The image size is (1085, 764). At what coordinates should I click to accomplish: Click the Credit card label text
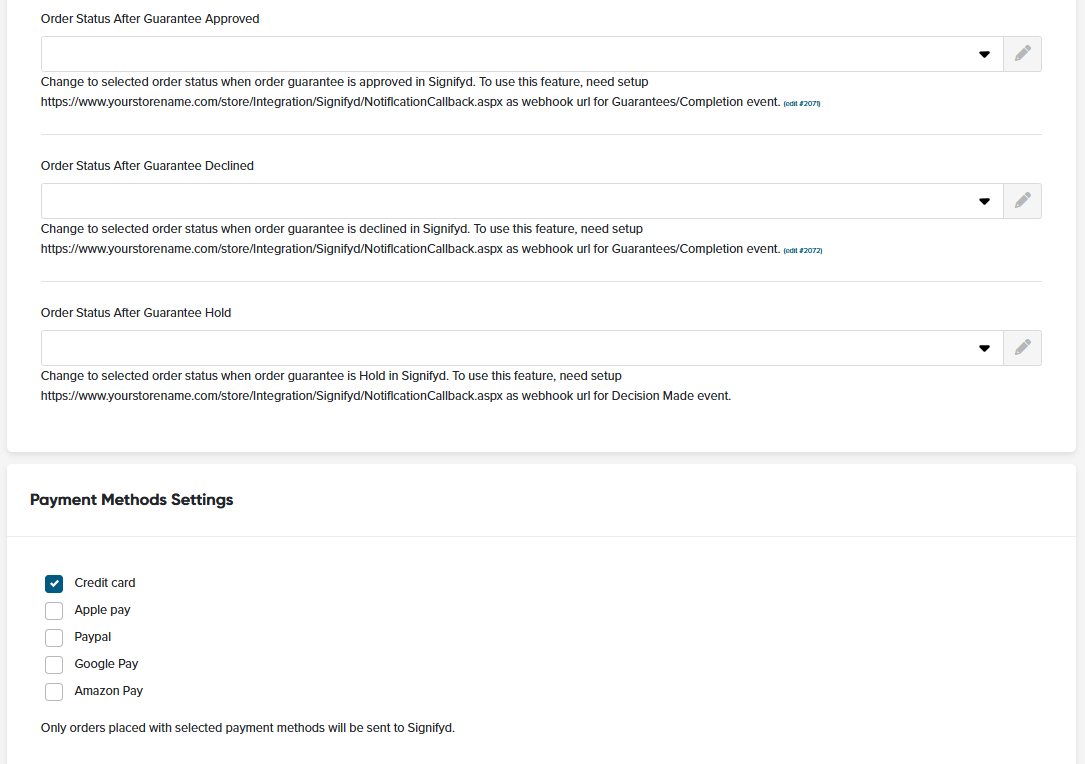[x=105, y=583]
